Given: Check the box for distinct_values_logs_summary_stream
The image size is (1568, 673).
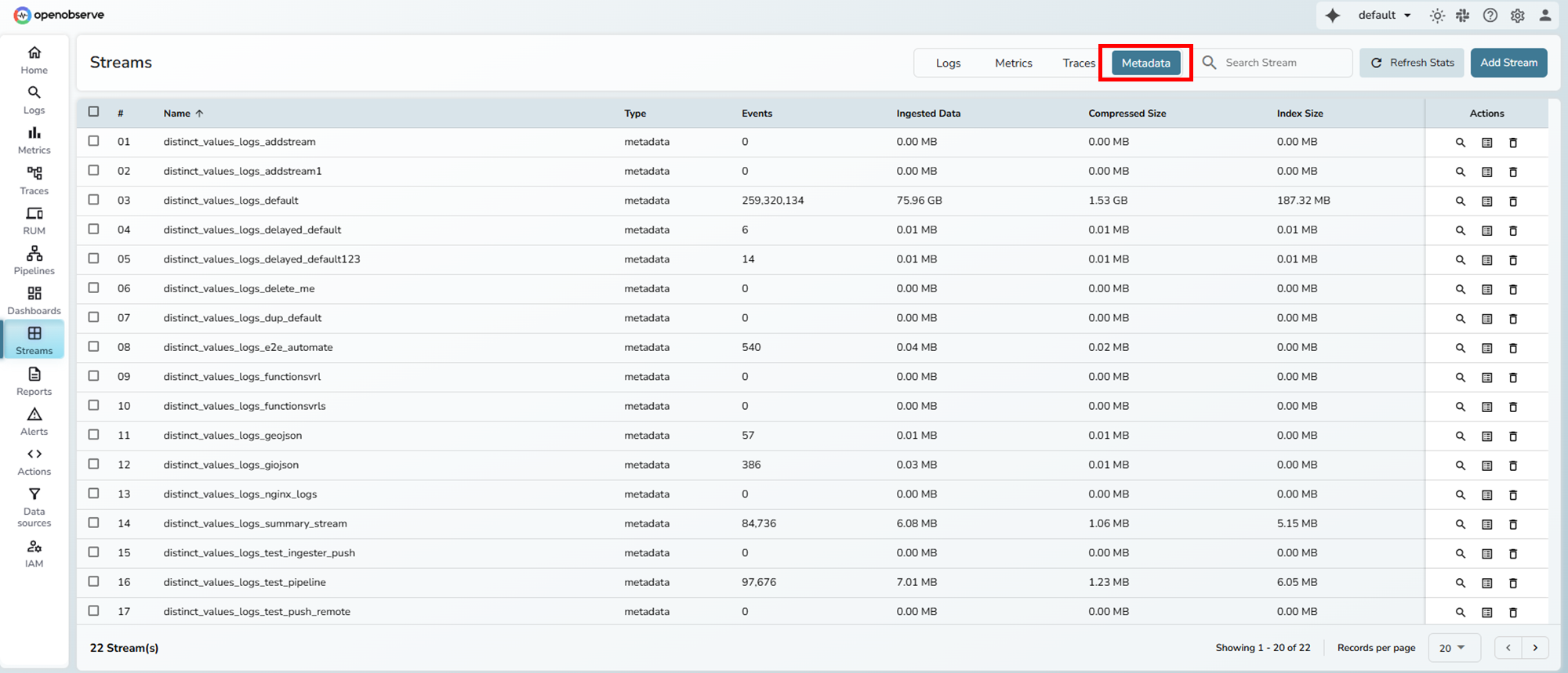Looking at the screenshot, I should coord(94,523).
